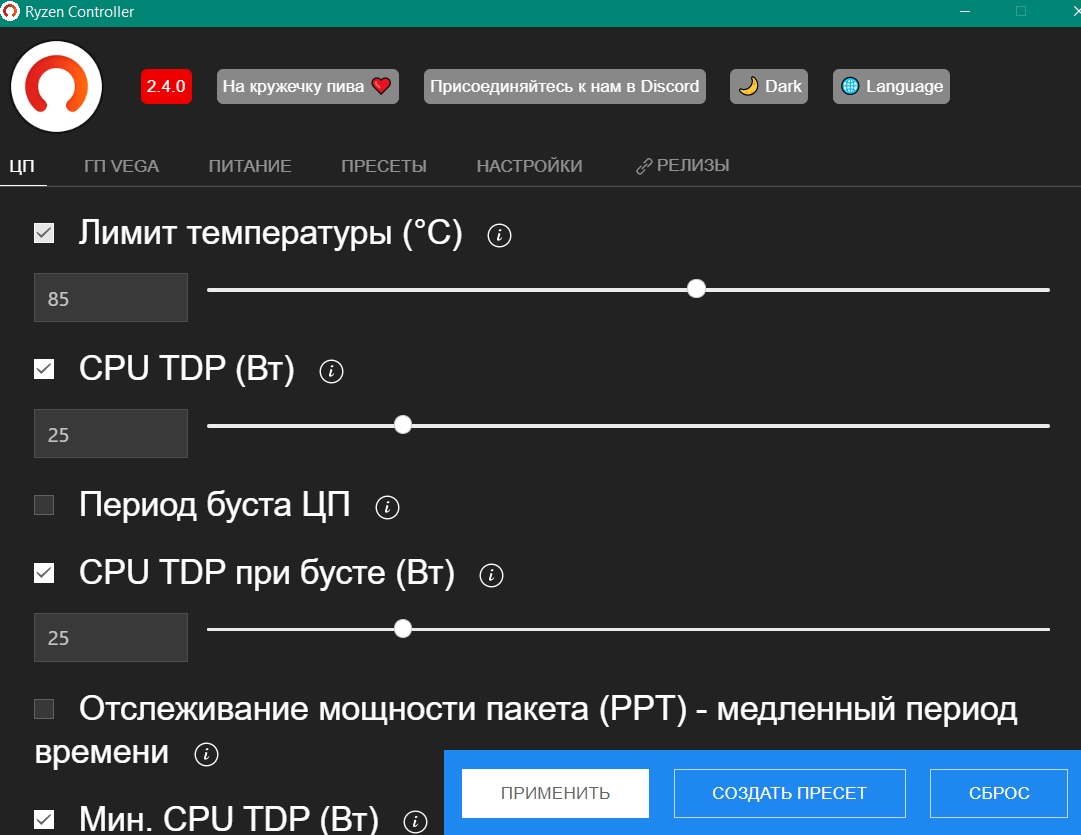Minimize the Ryzen Controller window

(965, 12)
